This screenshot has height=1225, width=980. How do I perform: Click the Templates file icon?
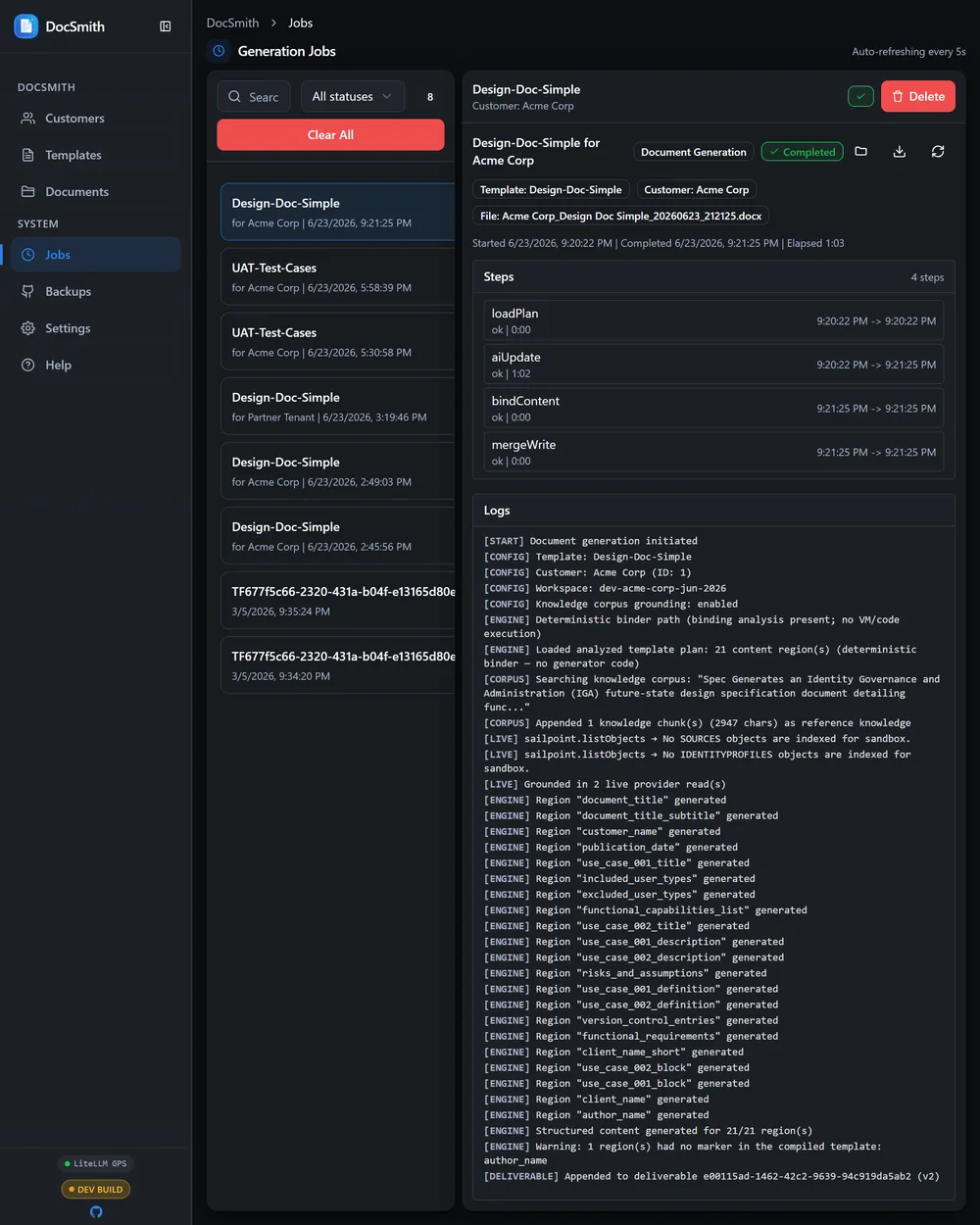click(x=28, y=155)
